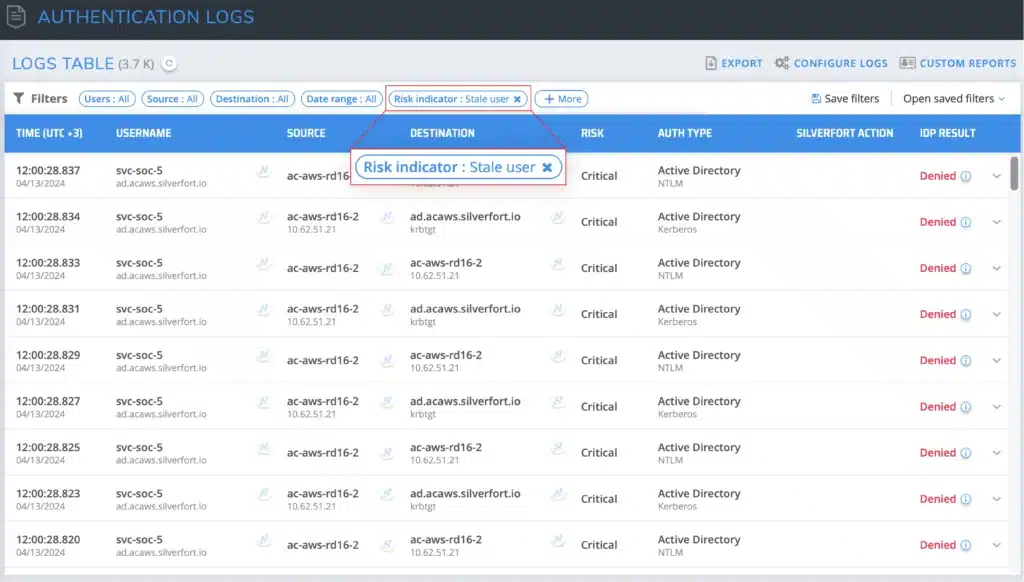
Task: Expand the 12:00:28.834 log row chevron
Action: tap(997, 222)
